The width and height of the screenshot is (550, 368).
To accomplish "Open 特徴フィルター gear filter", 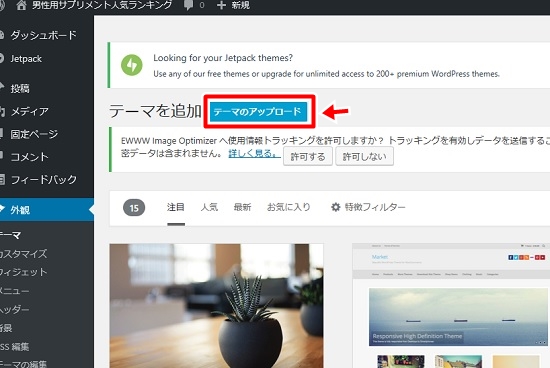I will pos(368,207).
